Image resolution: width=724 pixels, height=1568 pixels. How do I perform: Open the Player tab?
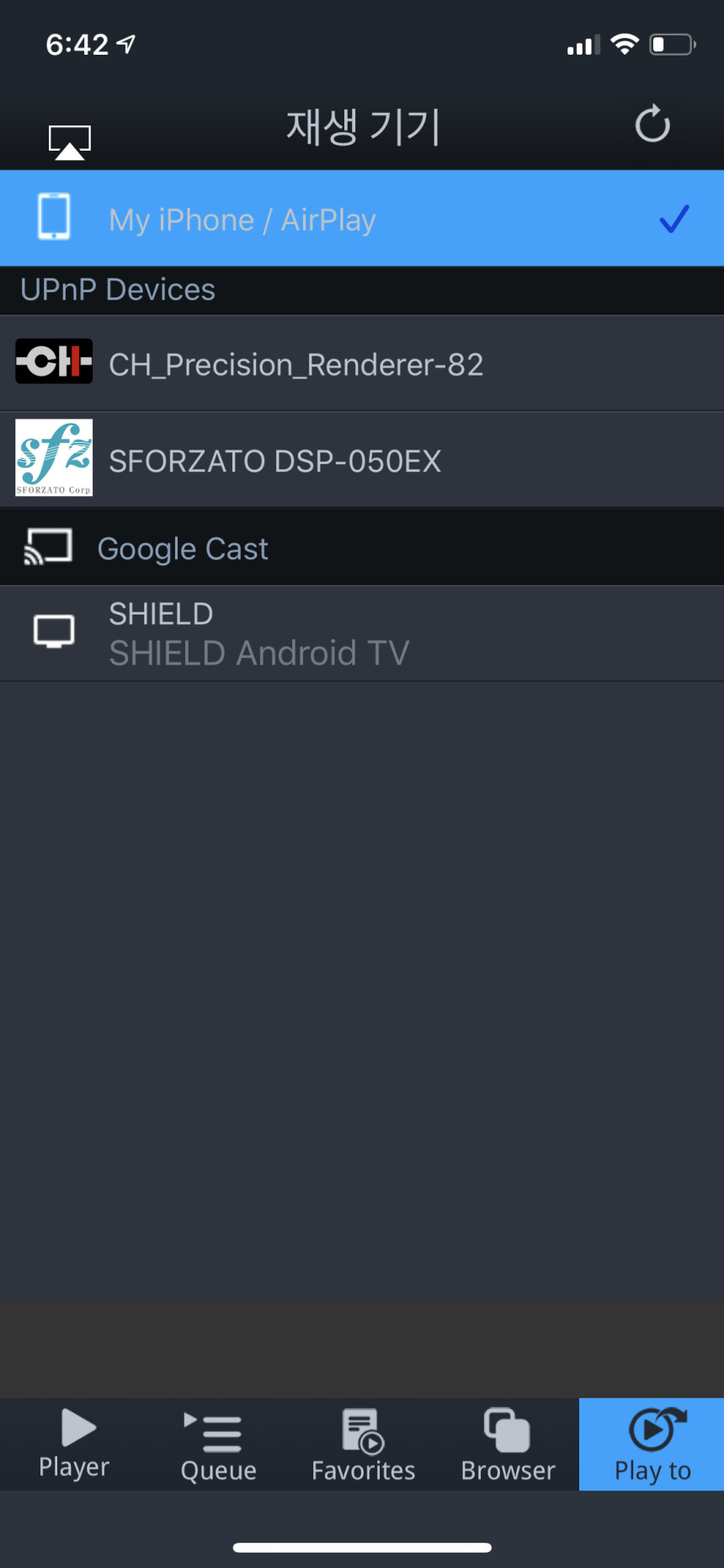(x=74, y=1444)
